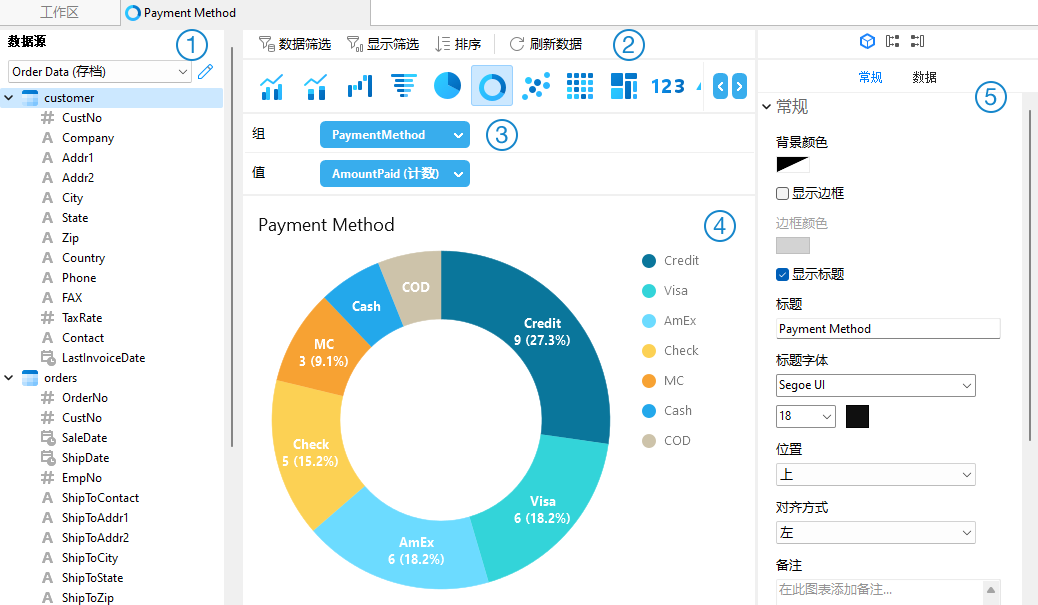Click the pencil icon next to Order Data

[205, 71]
